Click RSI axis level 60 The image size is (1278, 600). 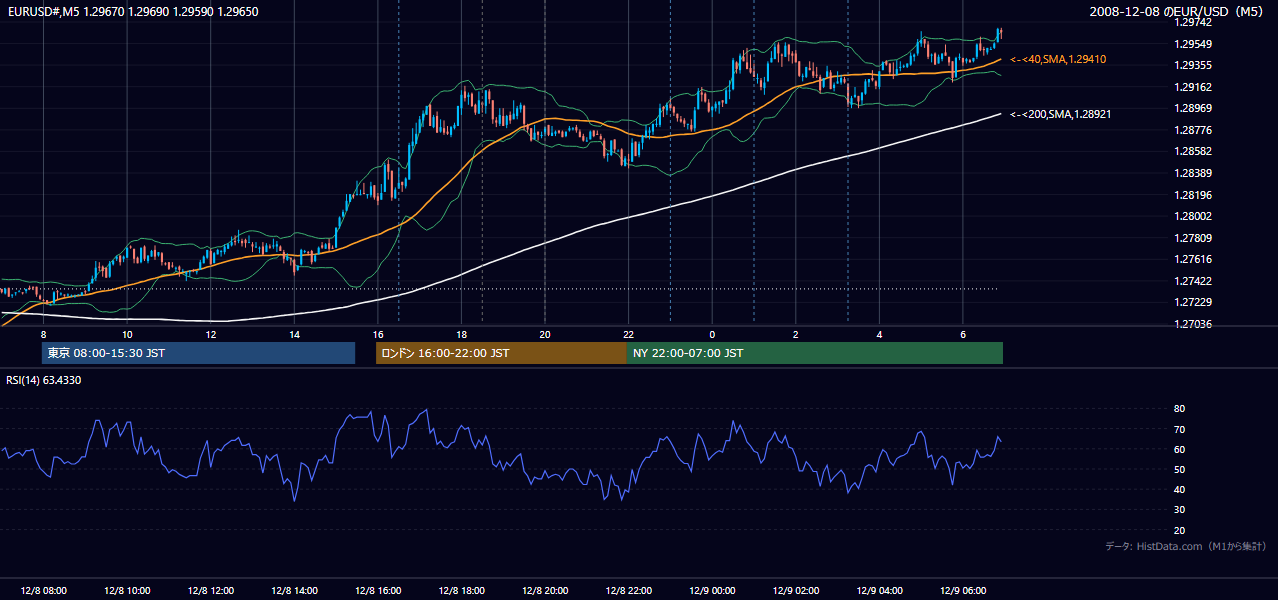pos(1179,449)
